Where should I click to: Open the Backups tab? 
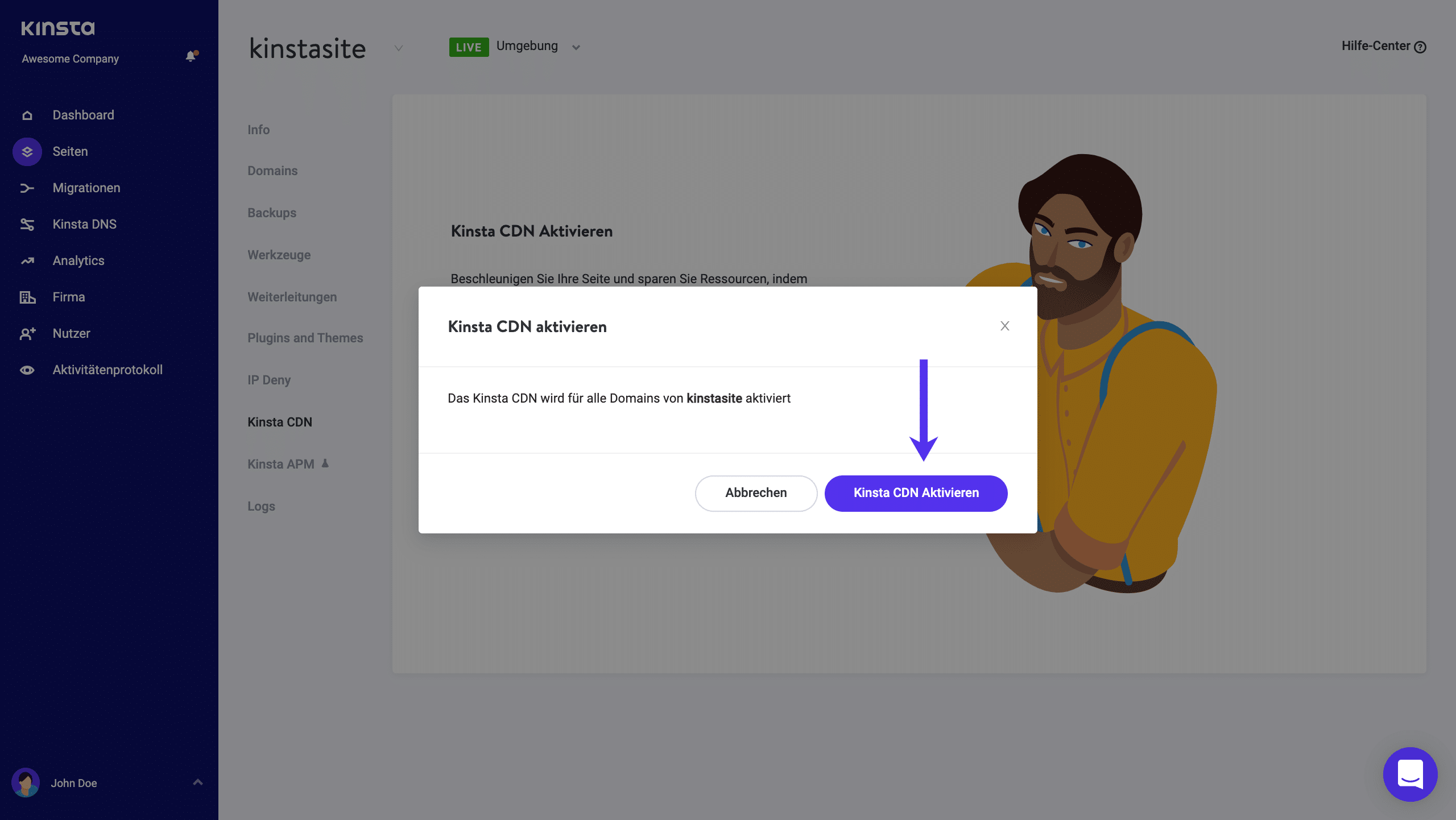(271, 212)
